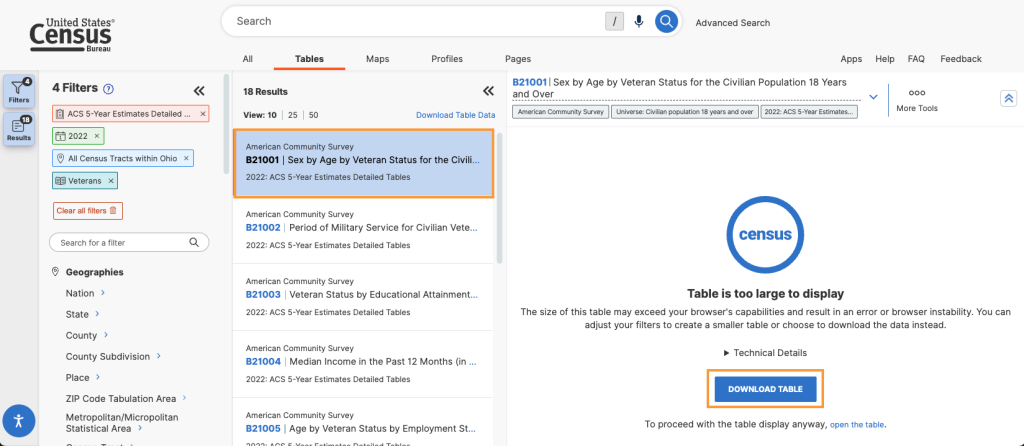
Task: Expand the table title dropdown chevron
Action: [x=873, y=97]
